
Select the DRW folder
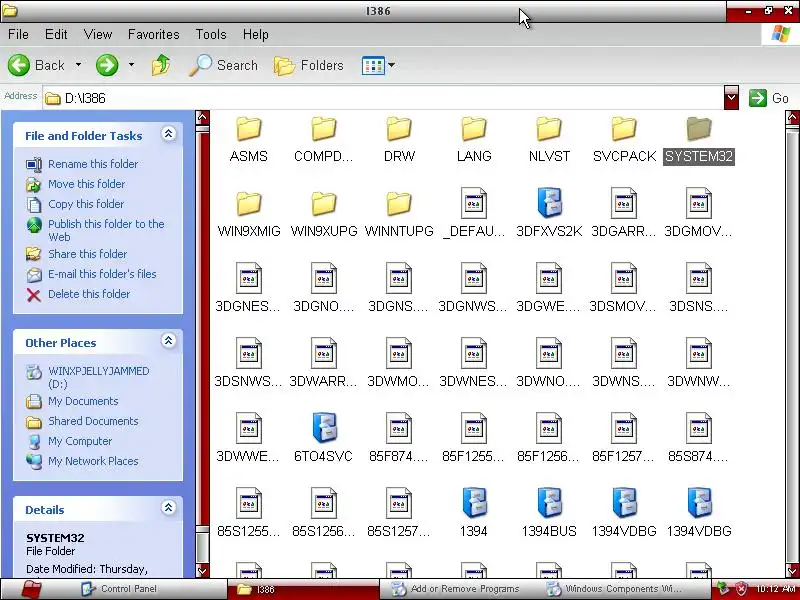pos(399,139)
